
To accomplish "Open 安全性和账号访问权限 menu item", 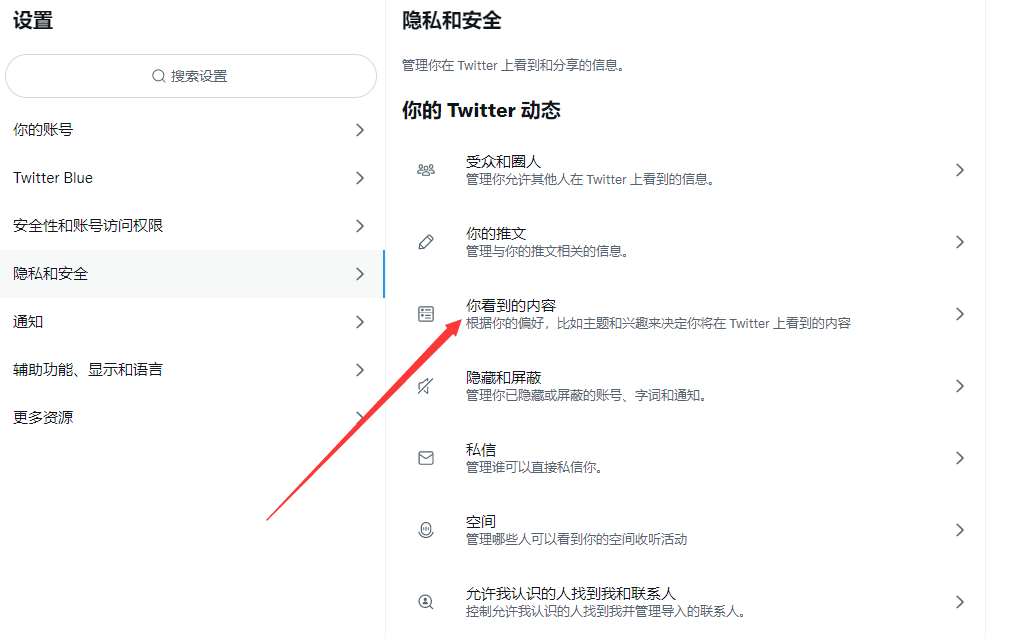I will pyautogui.click(x=192, y=226).
